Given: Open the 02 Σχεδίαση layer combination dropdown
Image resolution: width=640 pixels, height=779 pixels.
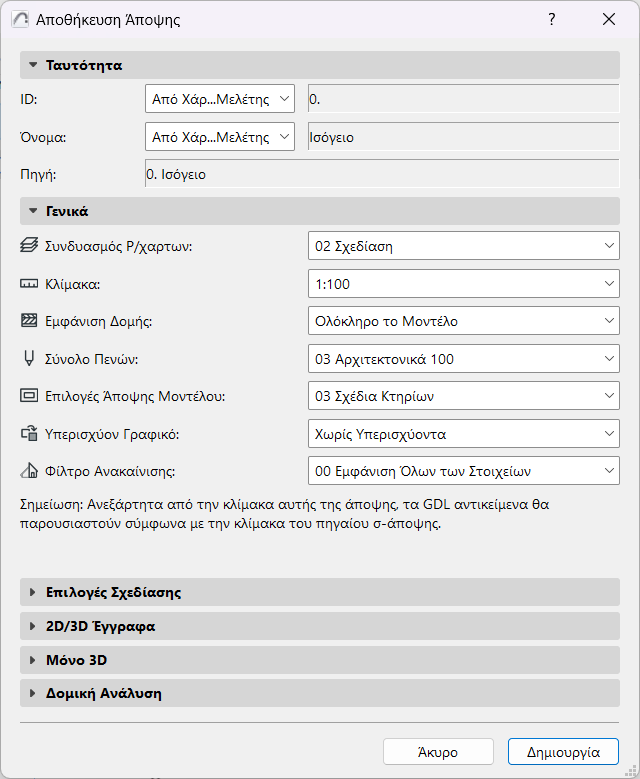Looking at the screenshot, I should click(464, 246).
